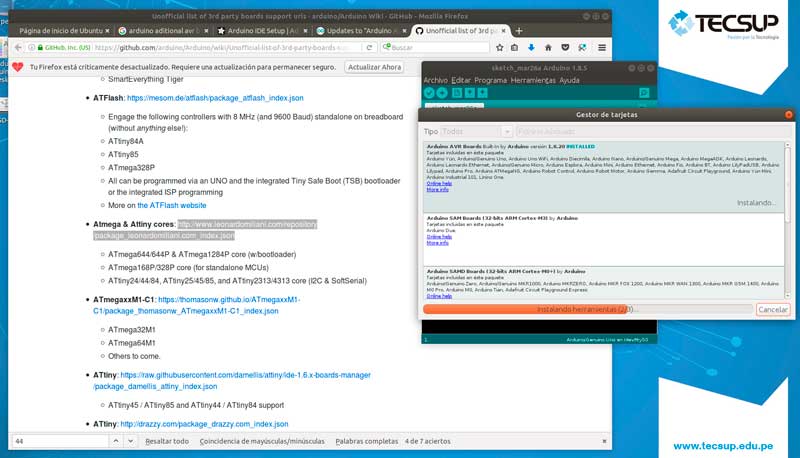Open the drazzy.com package index link
The width and height of the screenshot is (800, 458).
pos(204,424)
